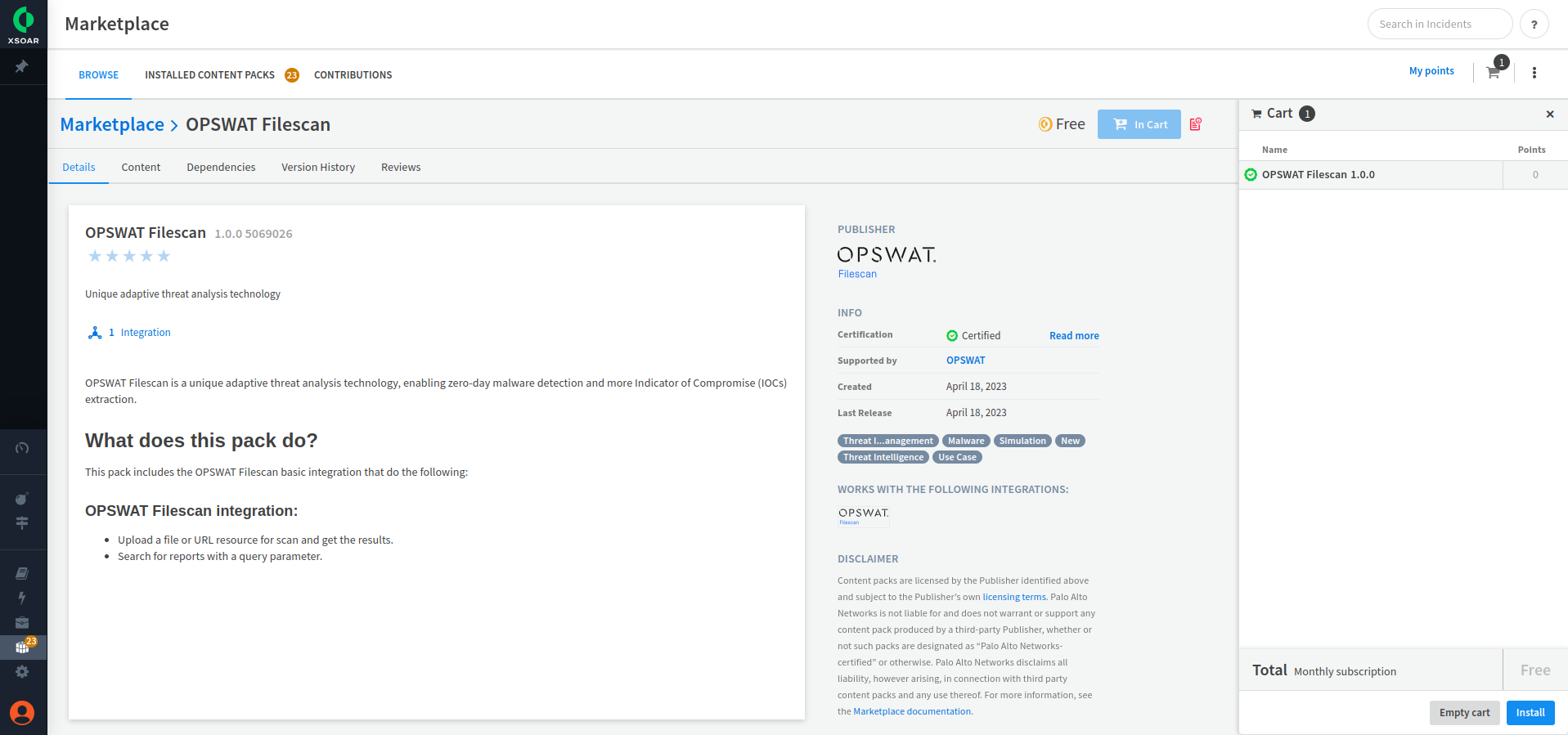
Task: Open the indicators signpost icon in sidebar
Action: 22,522
